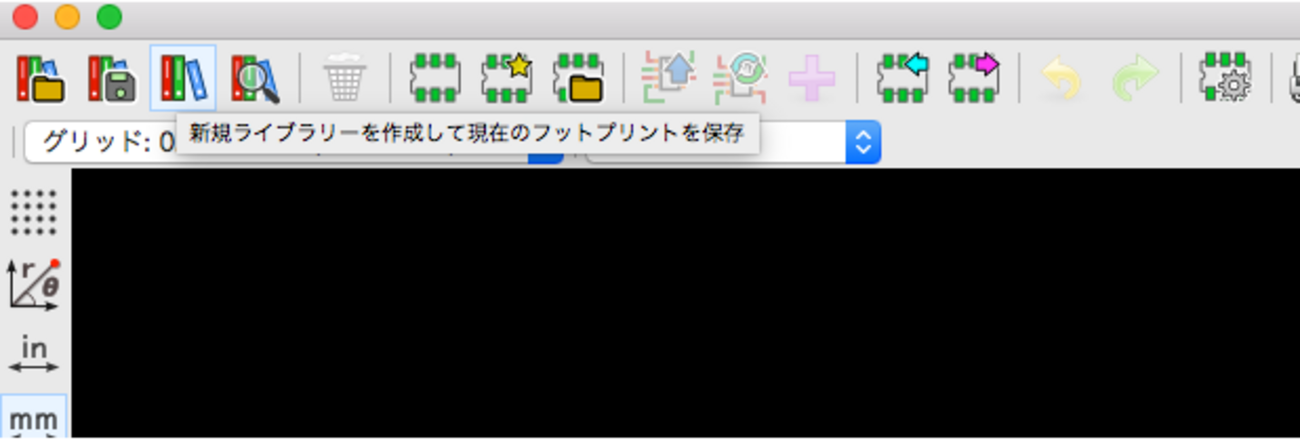
Task: Launch the footprint wizard with star
Action: click(x=507, y=78)
